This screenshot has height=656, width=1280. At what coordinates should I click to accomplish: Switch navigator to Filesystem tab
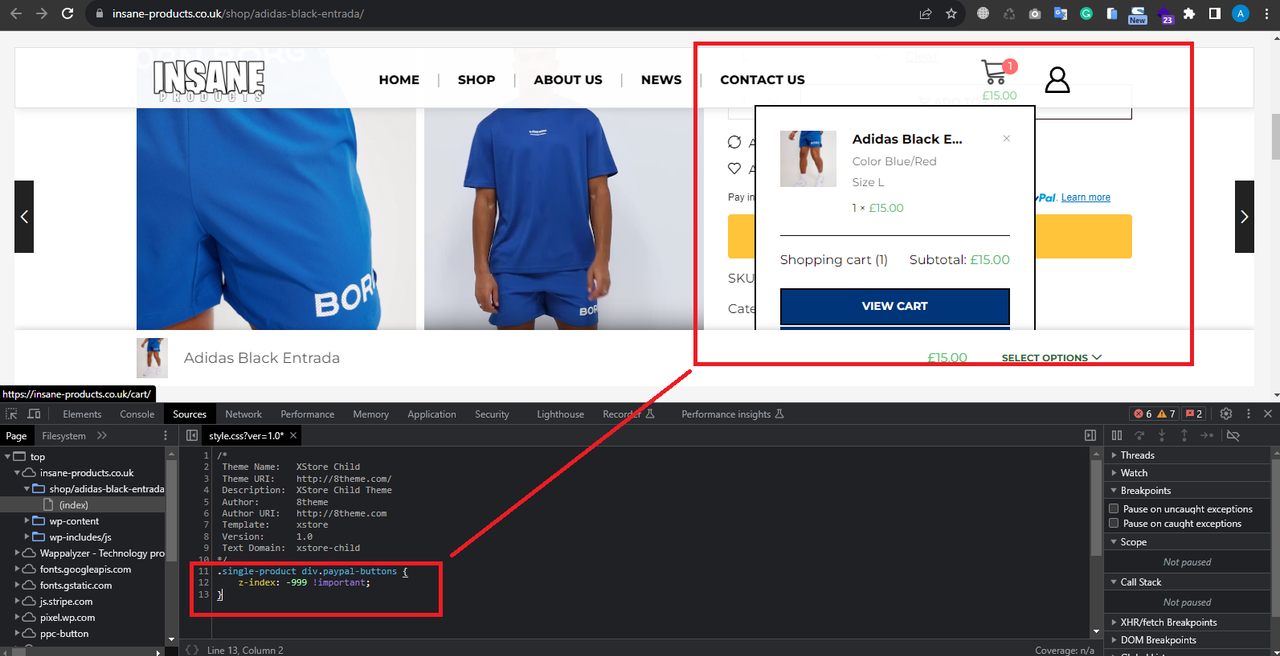click(x=64, y=436)
